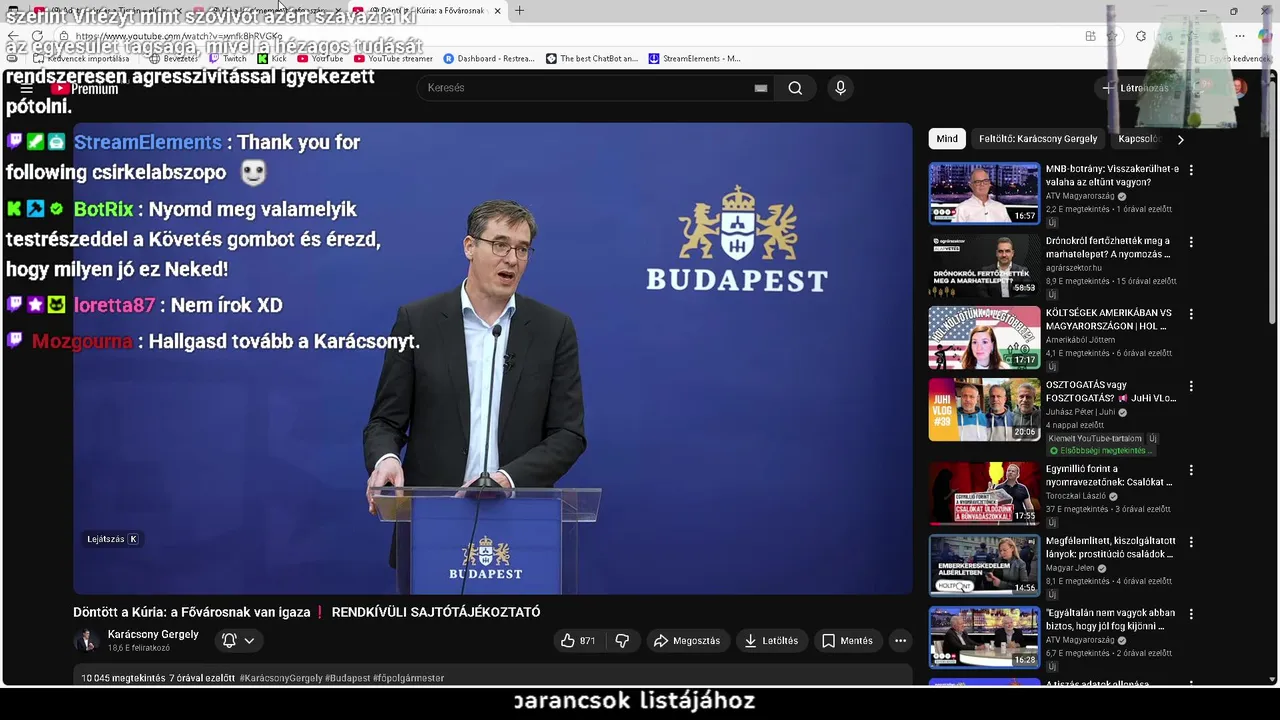This screenshot has height=720, width=1280.
Task: Open the YouTube hamburger guide menu
Action: (x=27, y=88)
